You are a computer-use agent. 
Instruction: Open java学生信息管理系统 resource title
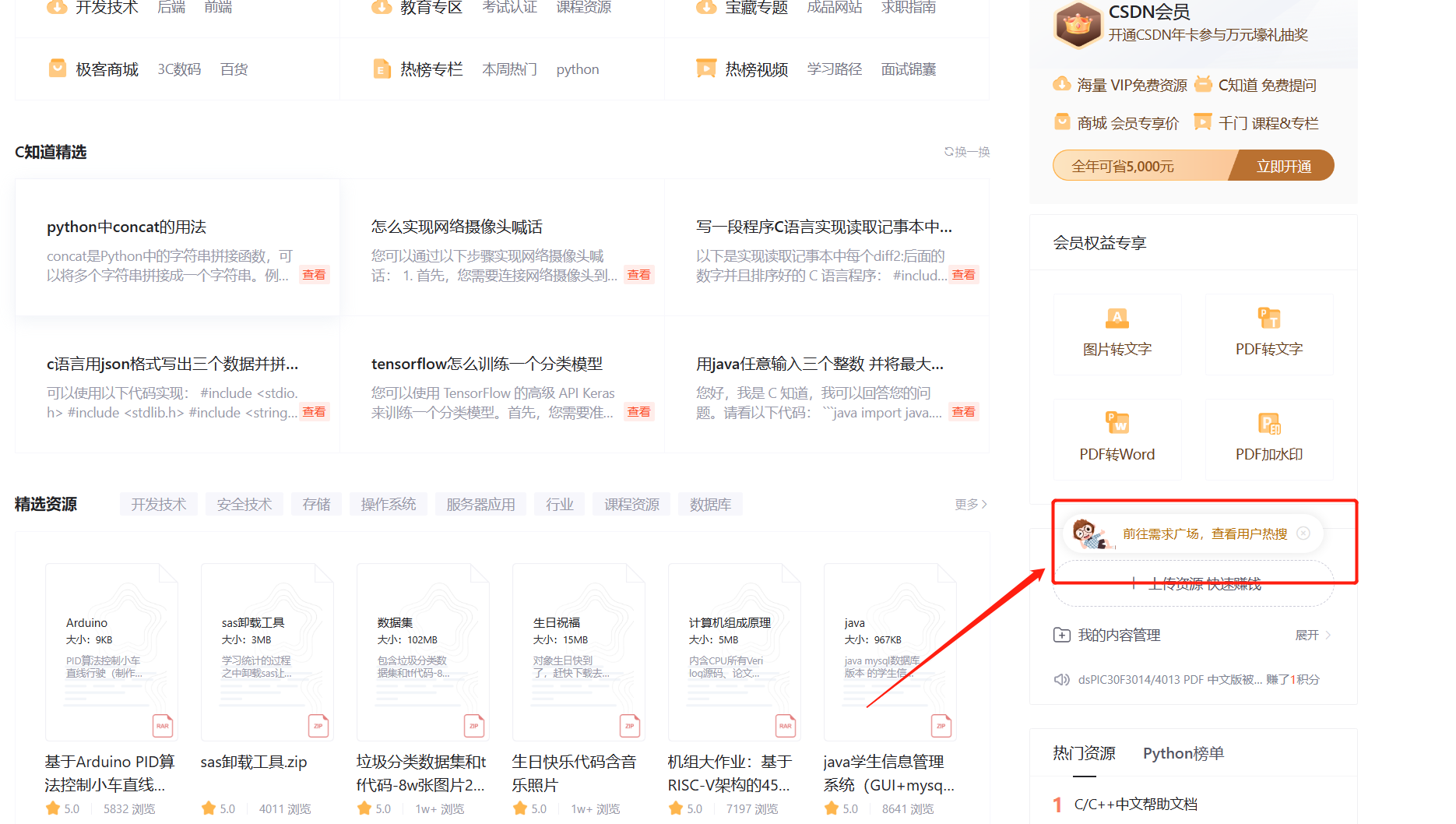888,773
